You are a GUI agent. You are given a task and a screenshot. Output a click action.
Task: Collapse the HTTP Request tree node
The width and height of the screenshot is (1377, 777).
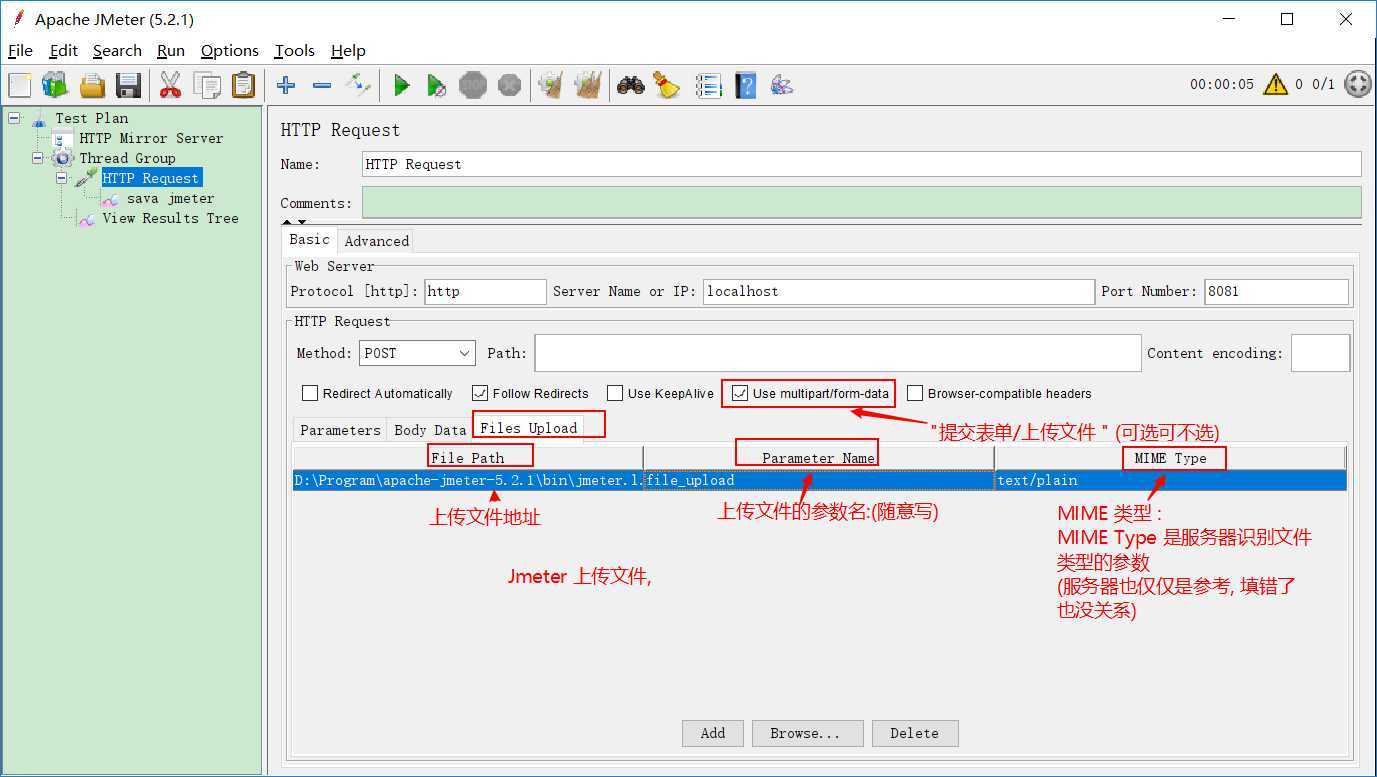click(x=62, y=178)
